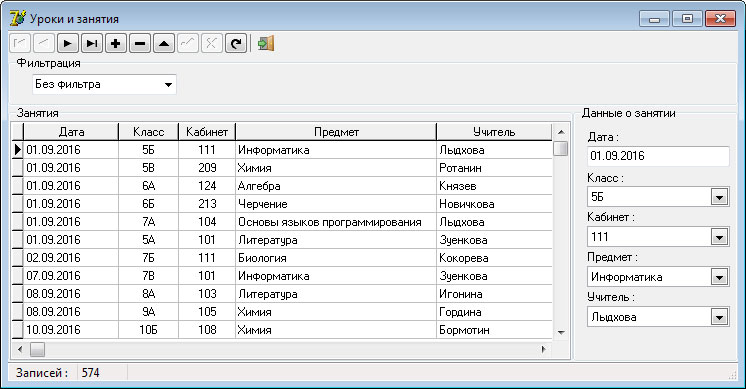The width and height of the screenshot is (746, 389).
Task: Minimize the Уроки и занятия window
Action: (x=654, y=19)
